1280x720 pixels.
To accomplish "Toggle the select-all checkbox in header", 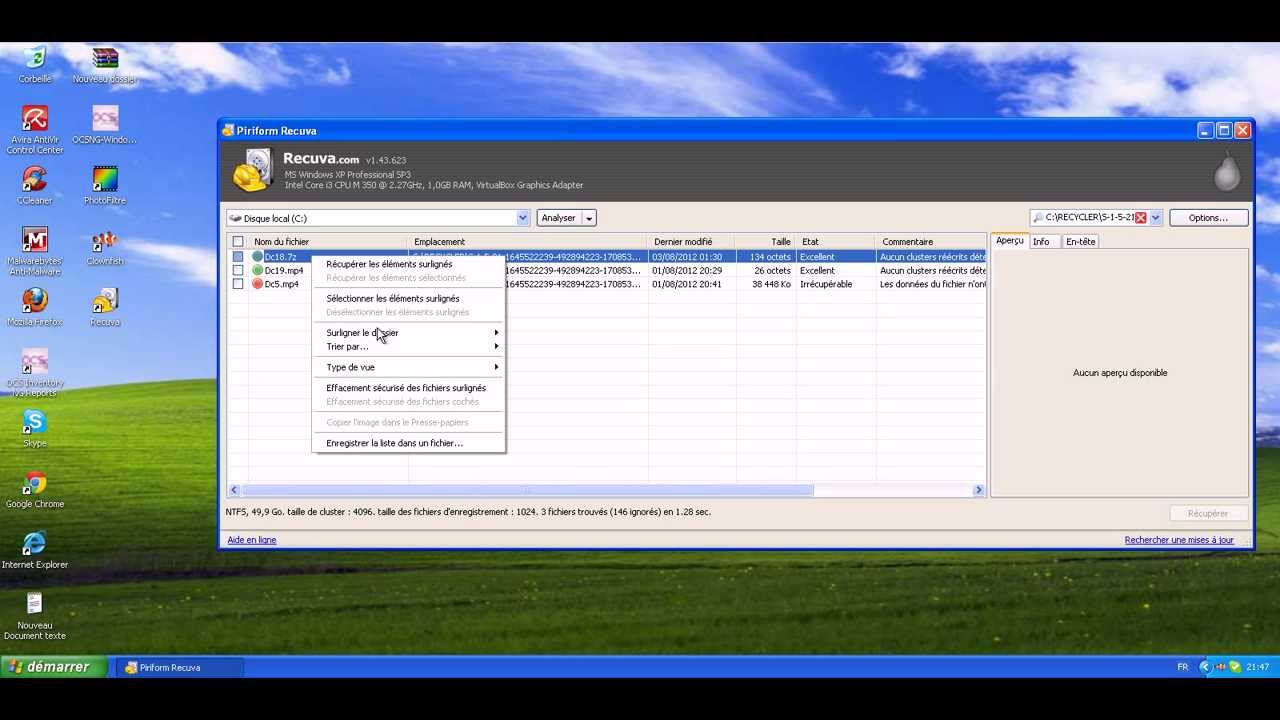I will (x=238, y=242).
